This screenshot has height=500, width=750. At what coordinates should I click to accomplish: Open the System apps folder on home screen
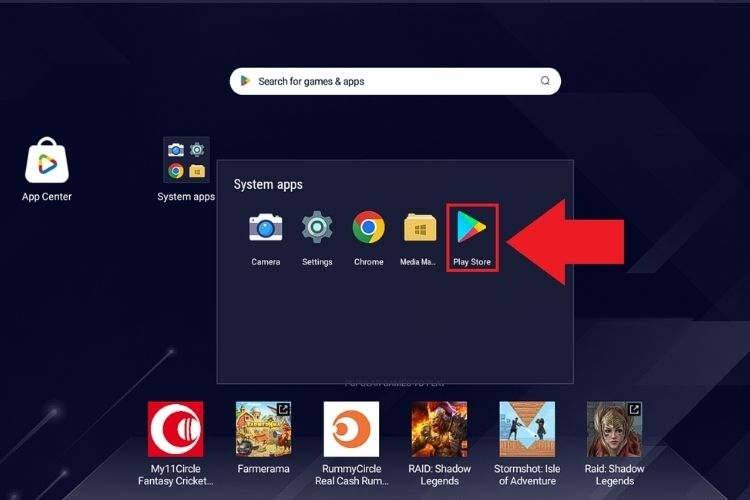tap(186, 160)
